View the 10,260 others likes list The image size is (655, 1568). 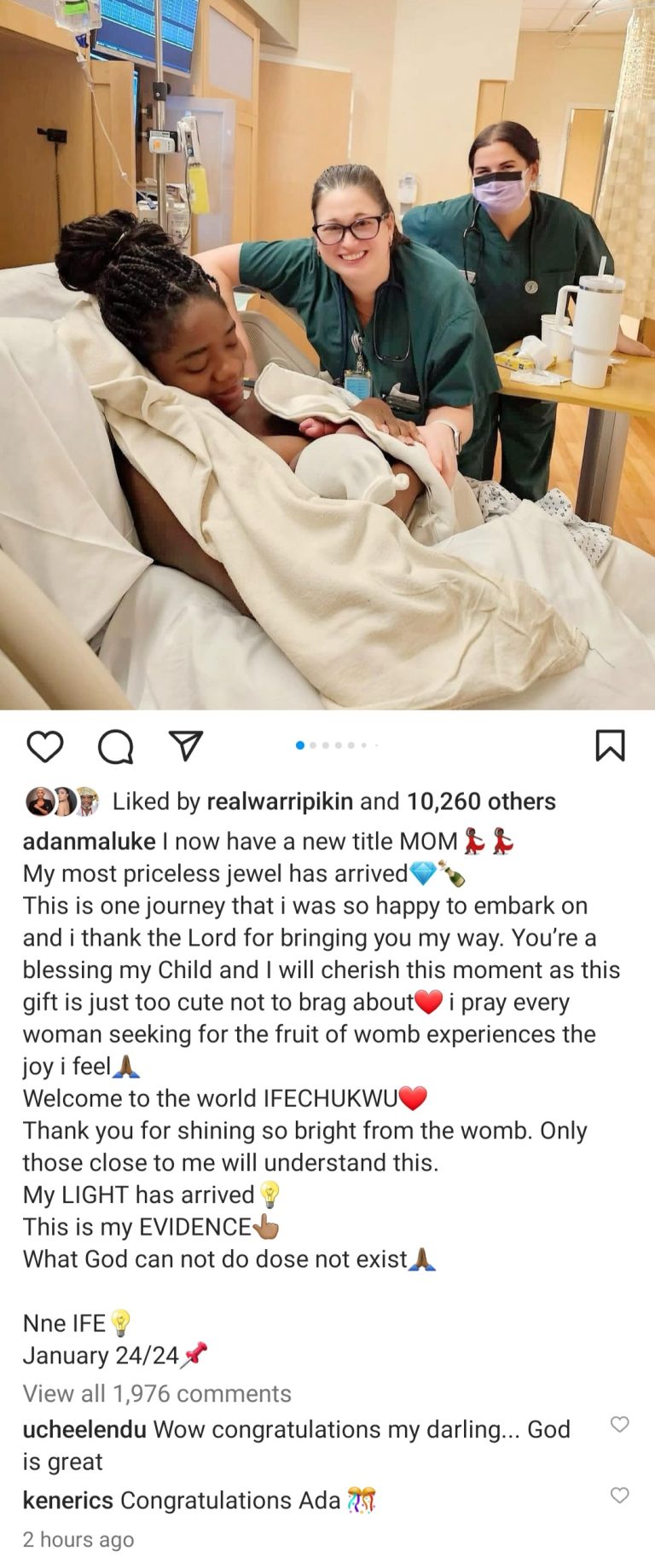481,801
